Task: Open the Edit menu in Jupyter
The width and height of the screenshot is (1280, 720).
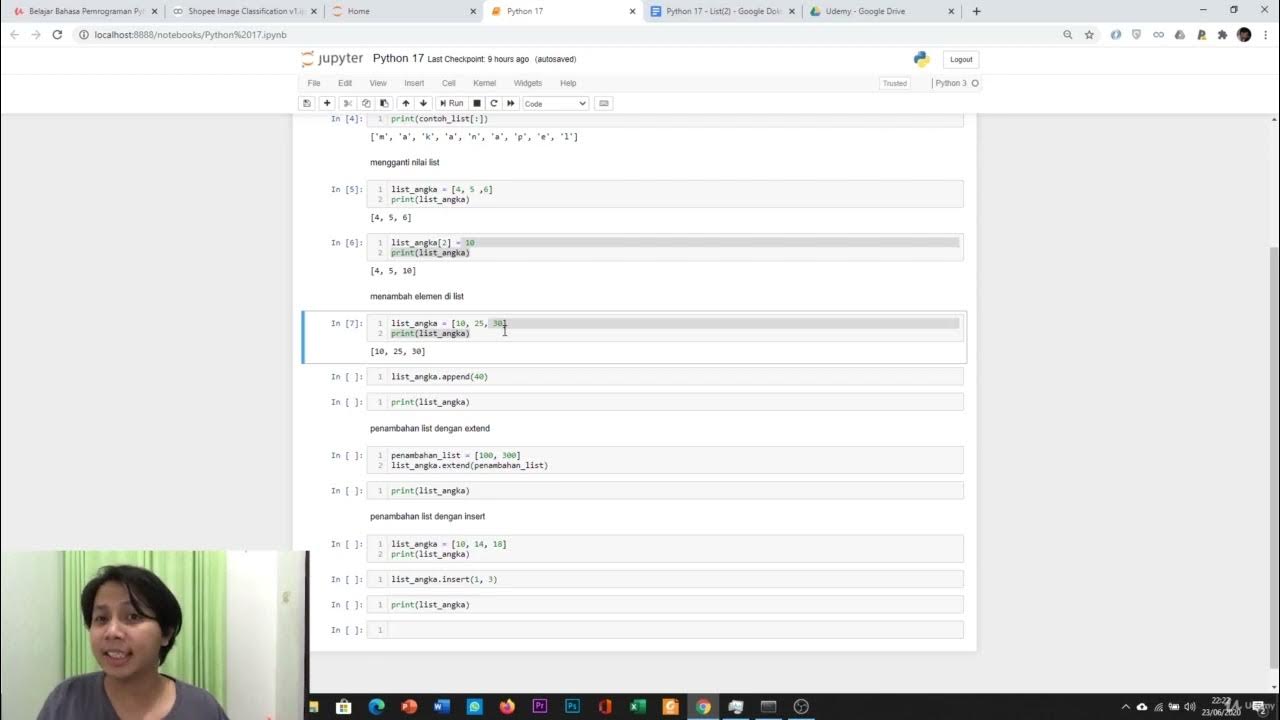Action: click(x=345, y=83)
